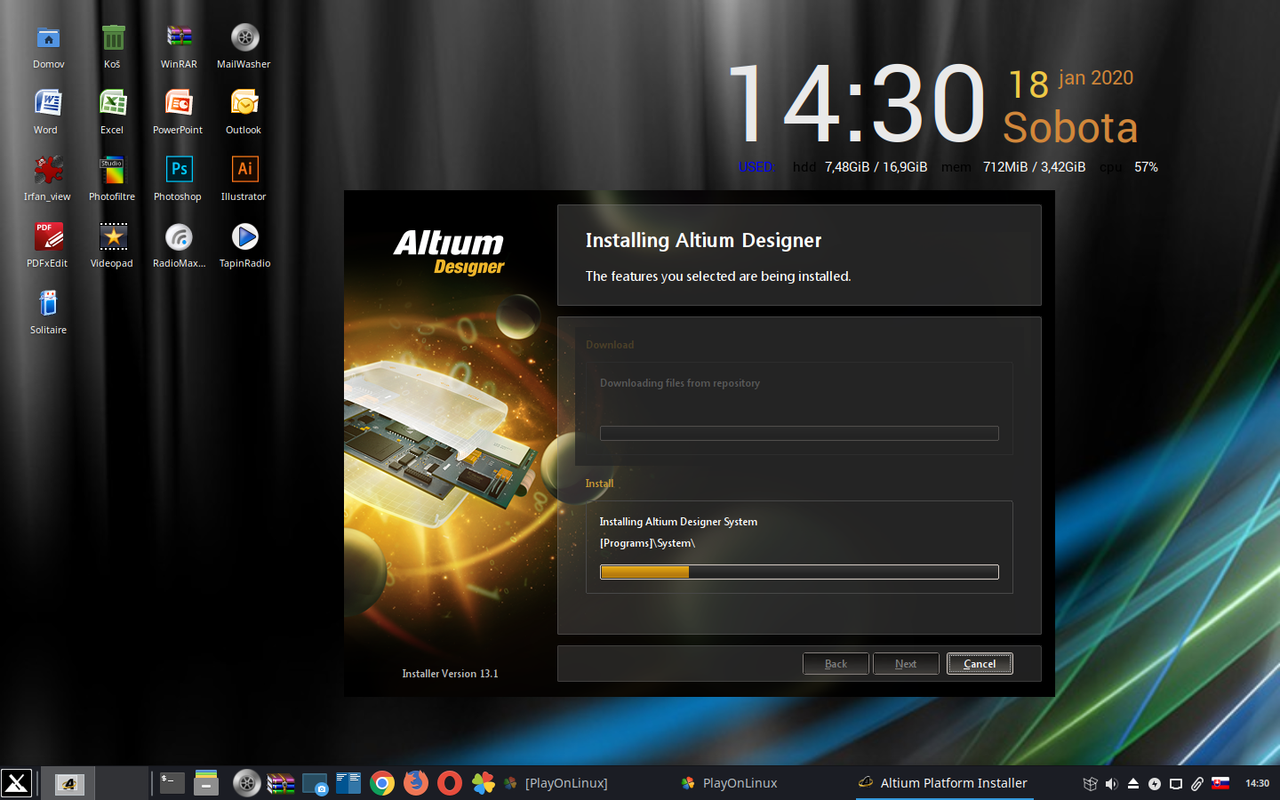This screenshot has width=1280, height=800.
Task: Launch PlayOnLinux clover launcher in taskbar
Action: click(x=483, y=783)
